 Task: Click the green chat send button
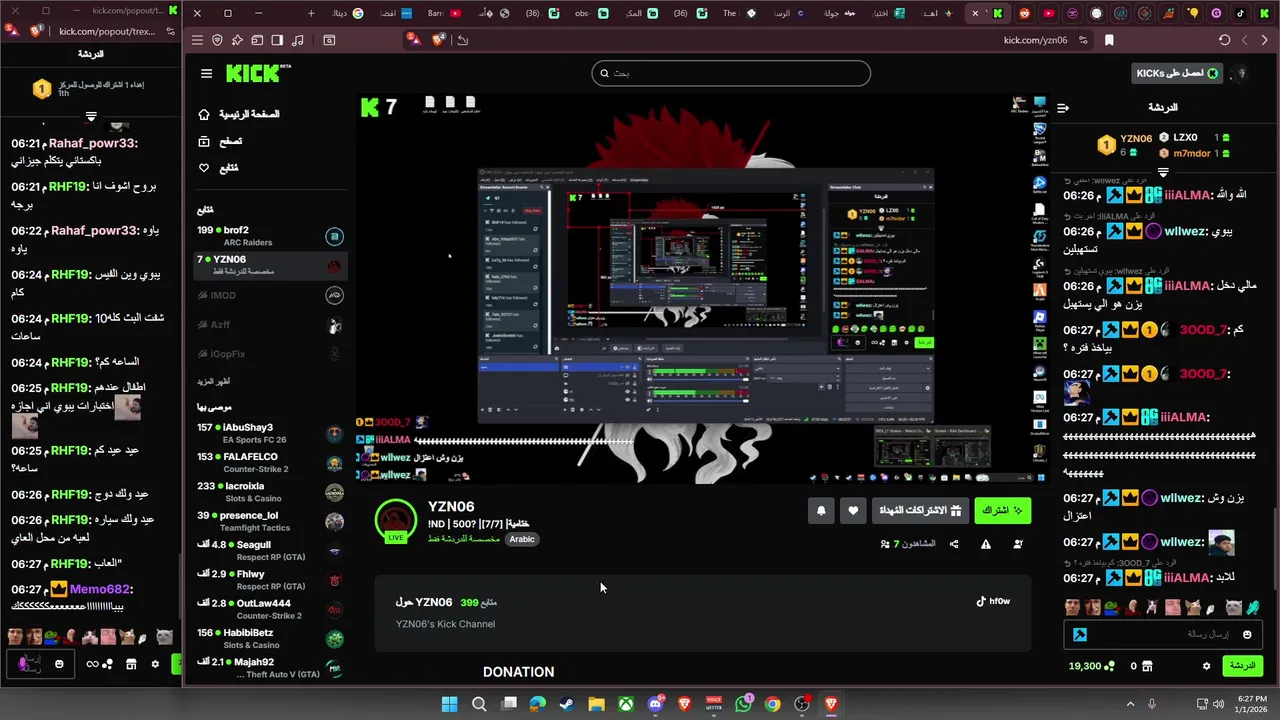tap(1242, 665)
